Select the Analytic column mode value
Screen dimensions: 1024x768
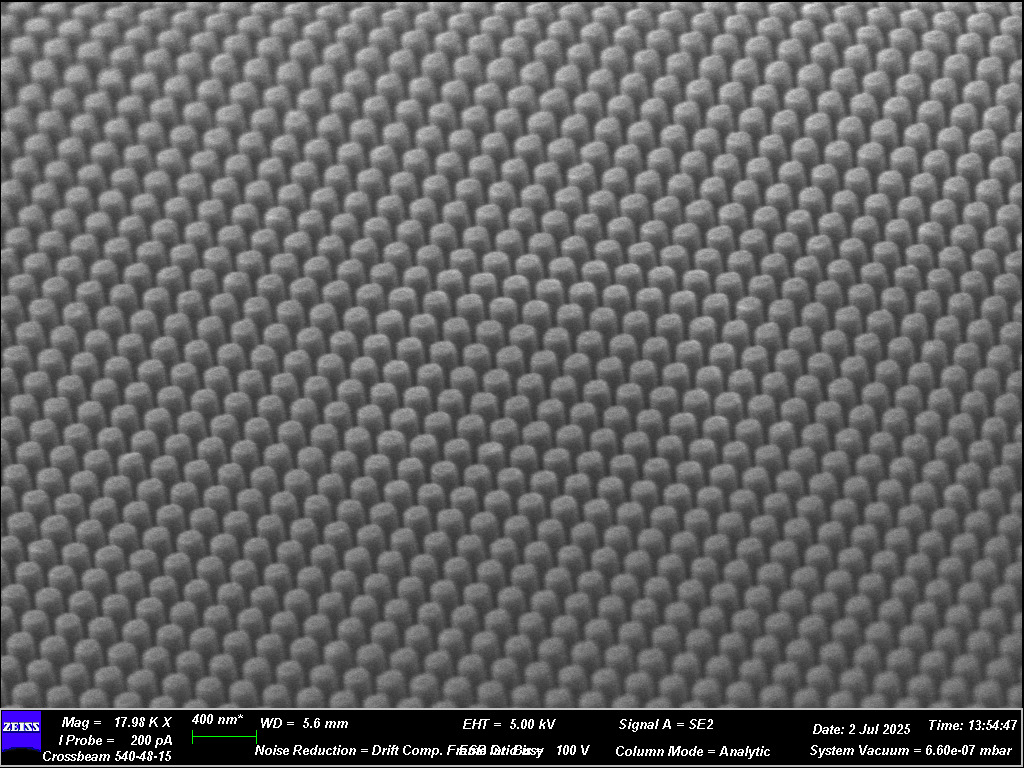[745, 751]
